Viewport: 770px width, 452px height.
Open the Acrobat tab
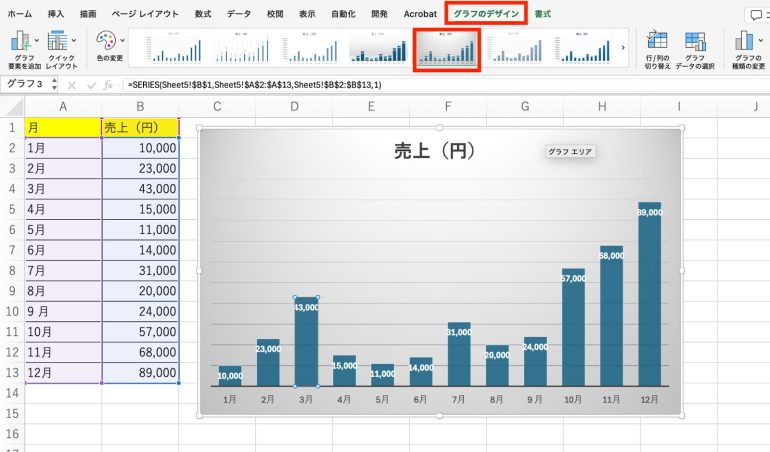[x=420, y=14]
